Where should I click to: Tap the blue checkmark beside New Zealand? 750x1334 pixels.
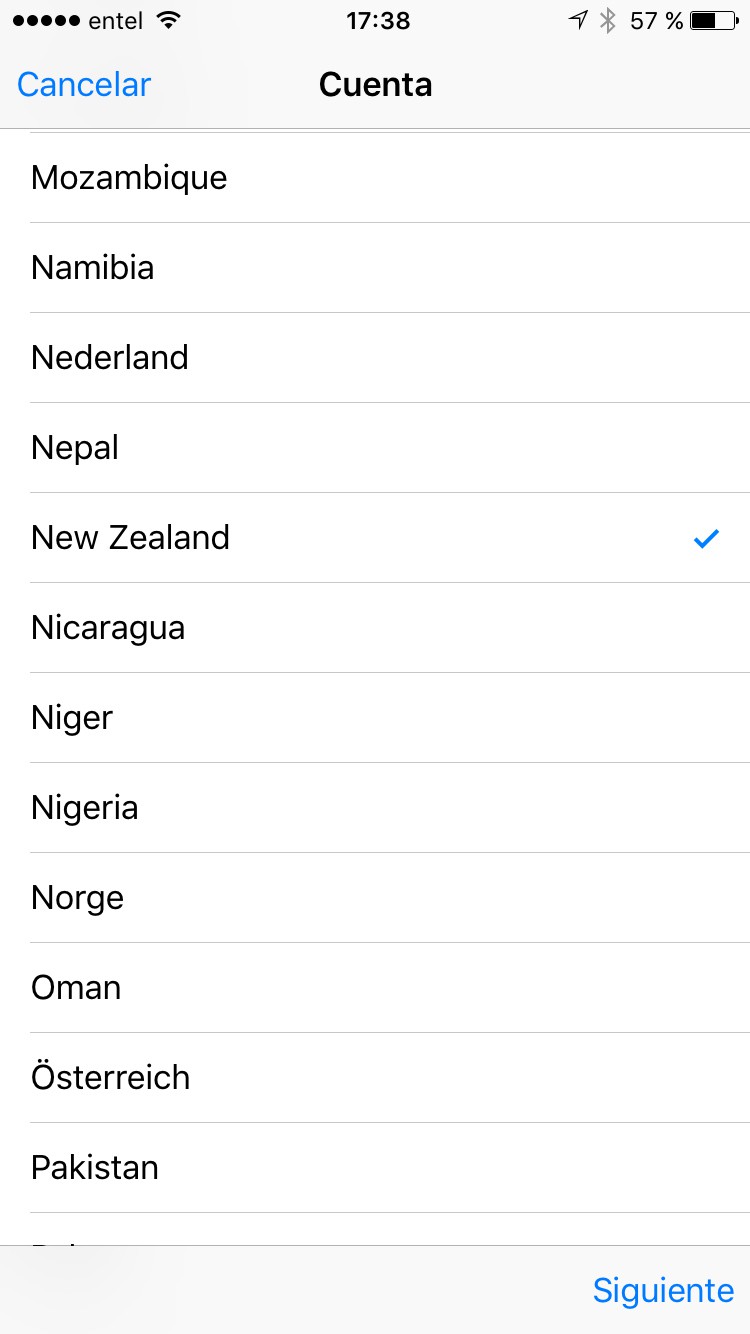coord(706,539)
